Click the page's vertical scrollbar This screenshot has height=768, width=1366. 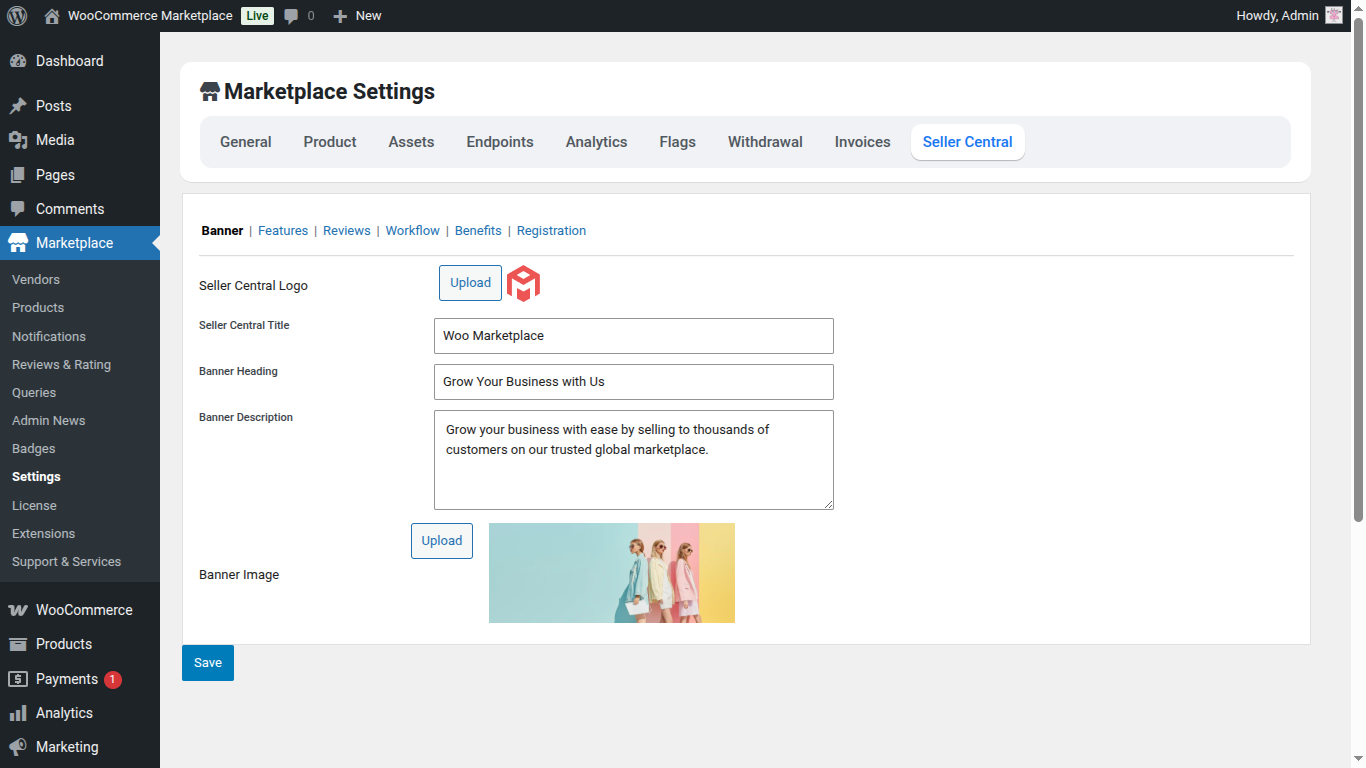[x=1357, y=270]
